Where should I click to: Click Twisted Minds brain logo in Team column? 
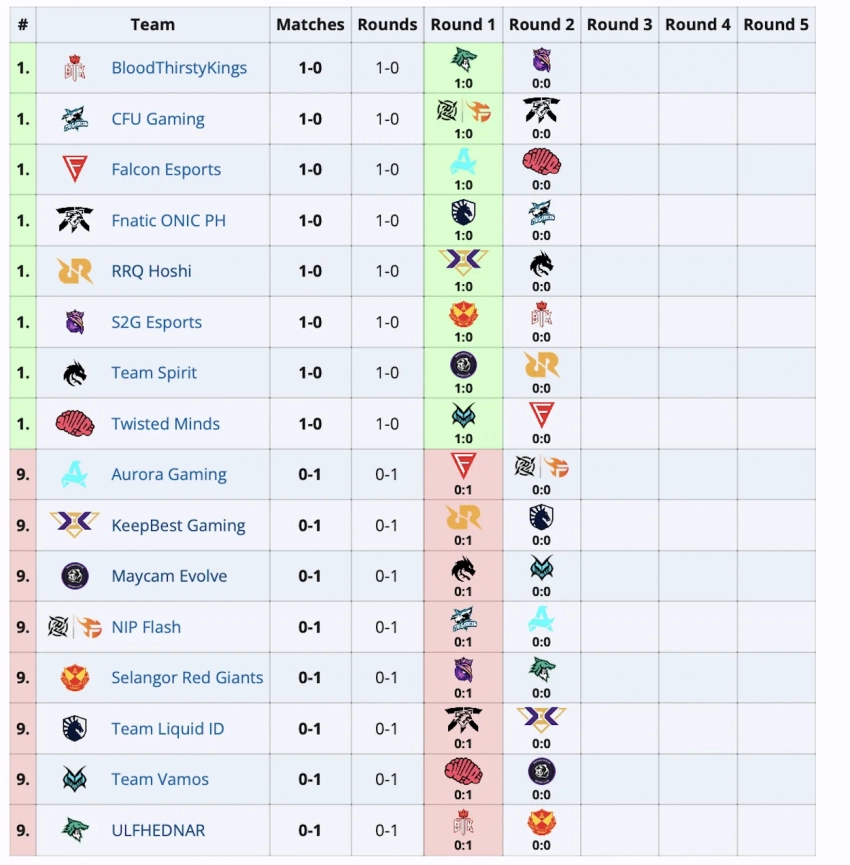75,424
